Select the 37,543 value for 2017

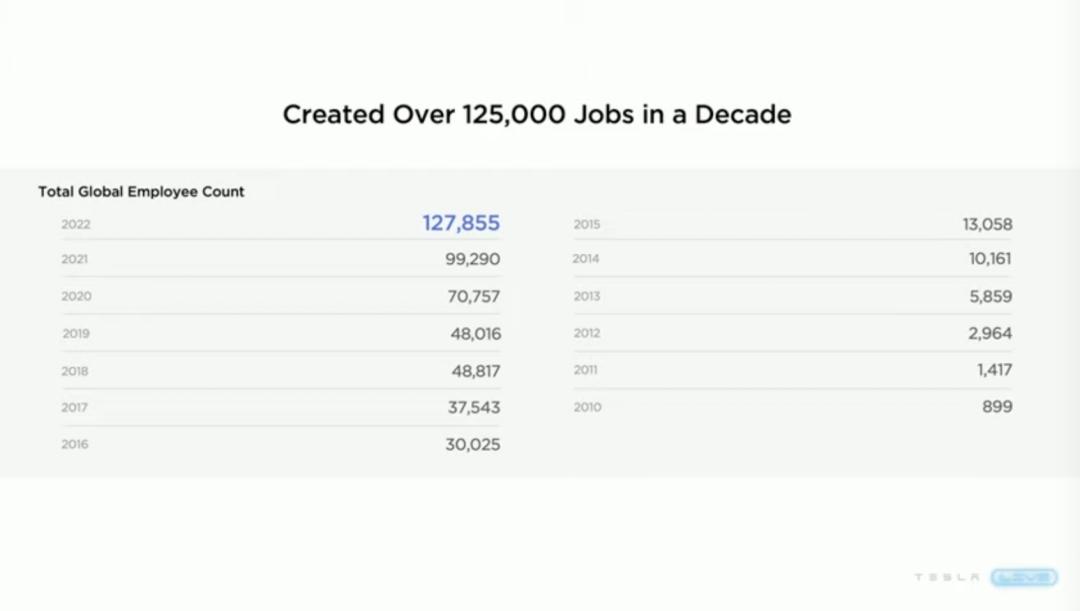[474, 407]
